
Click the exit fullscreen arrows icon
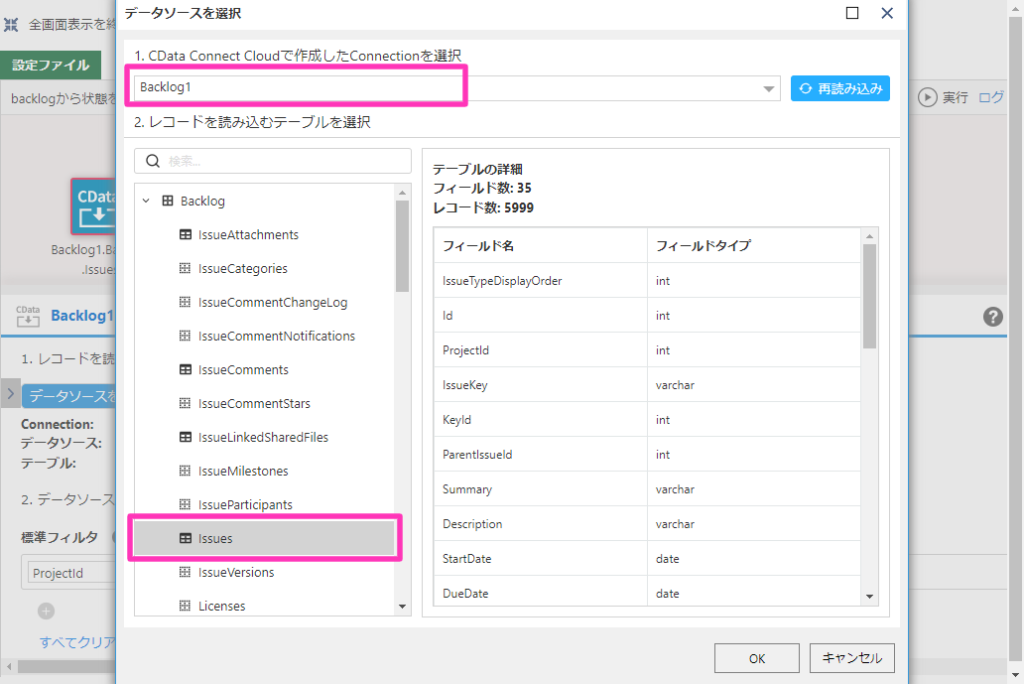click(x=11, y=25)
